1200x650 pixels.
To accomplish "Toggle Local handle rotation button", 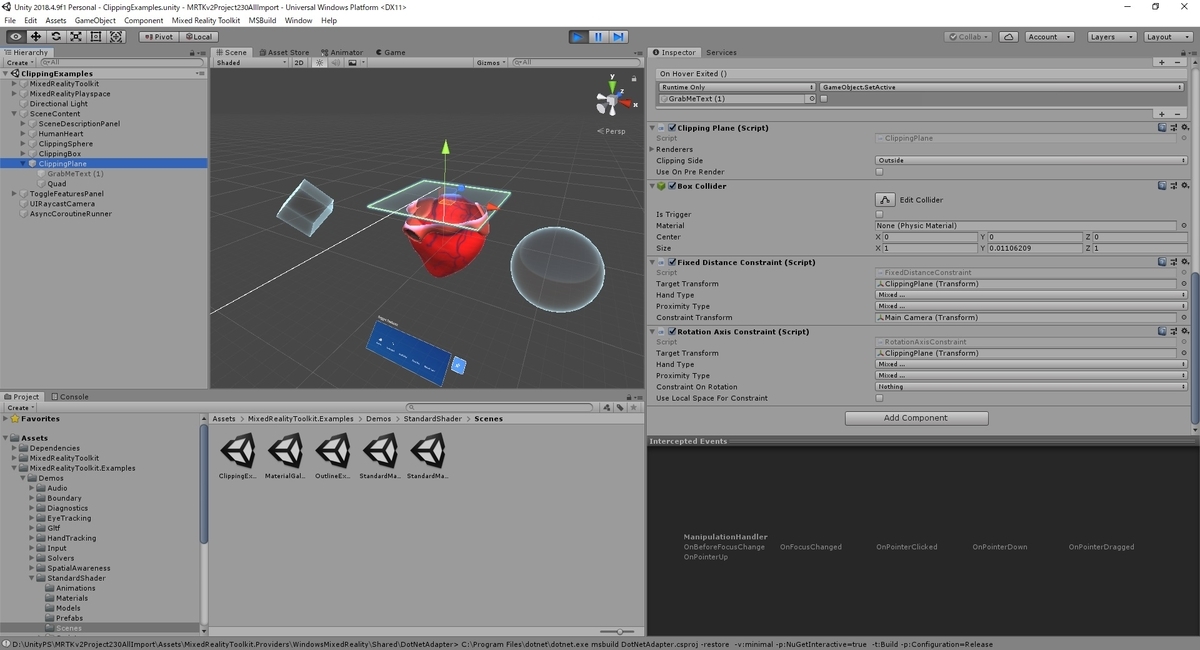I will tap(198, 37).
